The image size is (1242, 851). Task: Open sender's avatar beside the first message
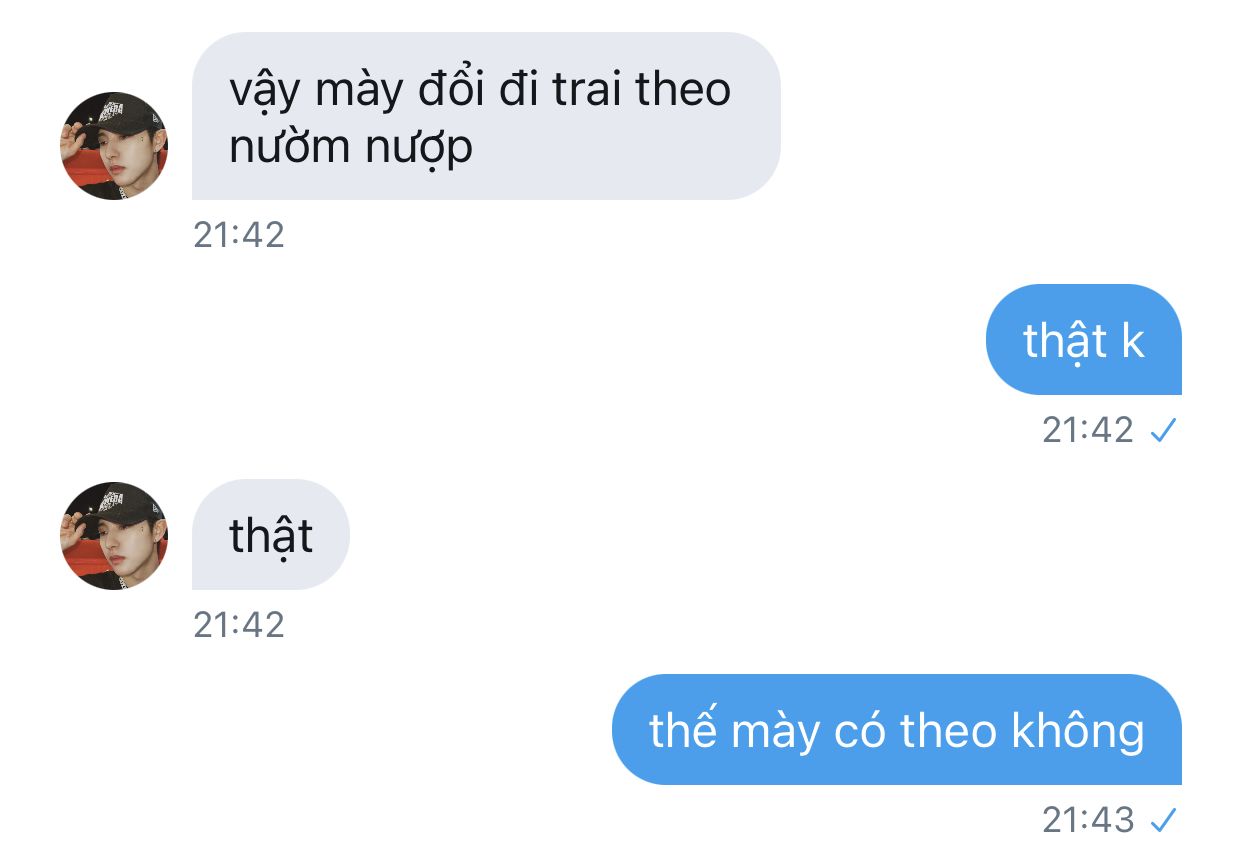click(114, 146)
